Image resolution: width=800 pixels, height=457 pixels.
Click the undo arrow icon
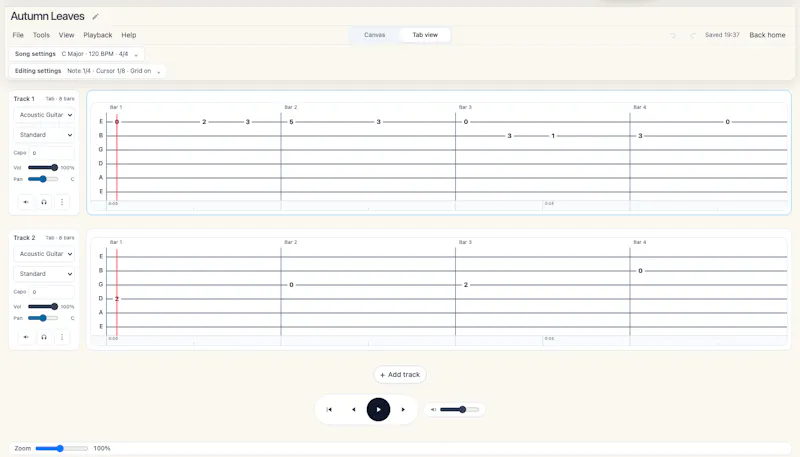click(673, 35)
